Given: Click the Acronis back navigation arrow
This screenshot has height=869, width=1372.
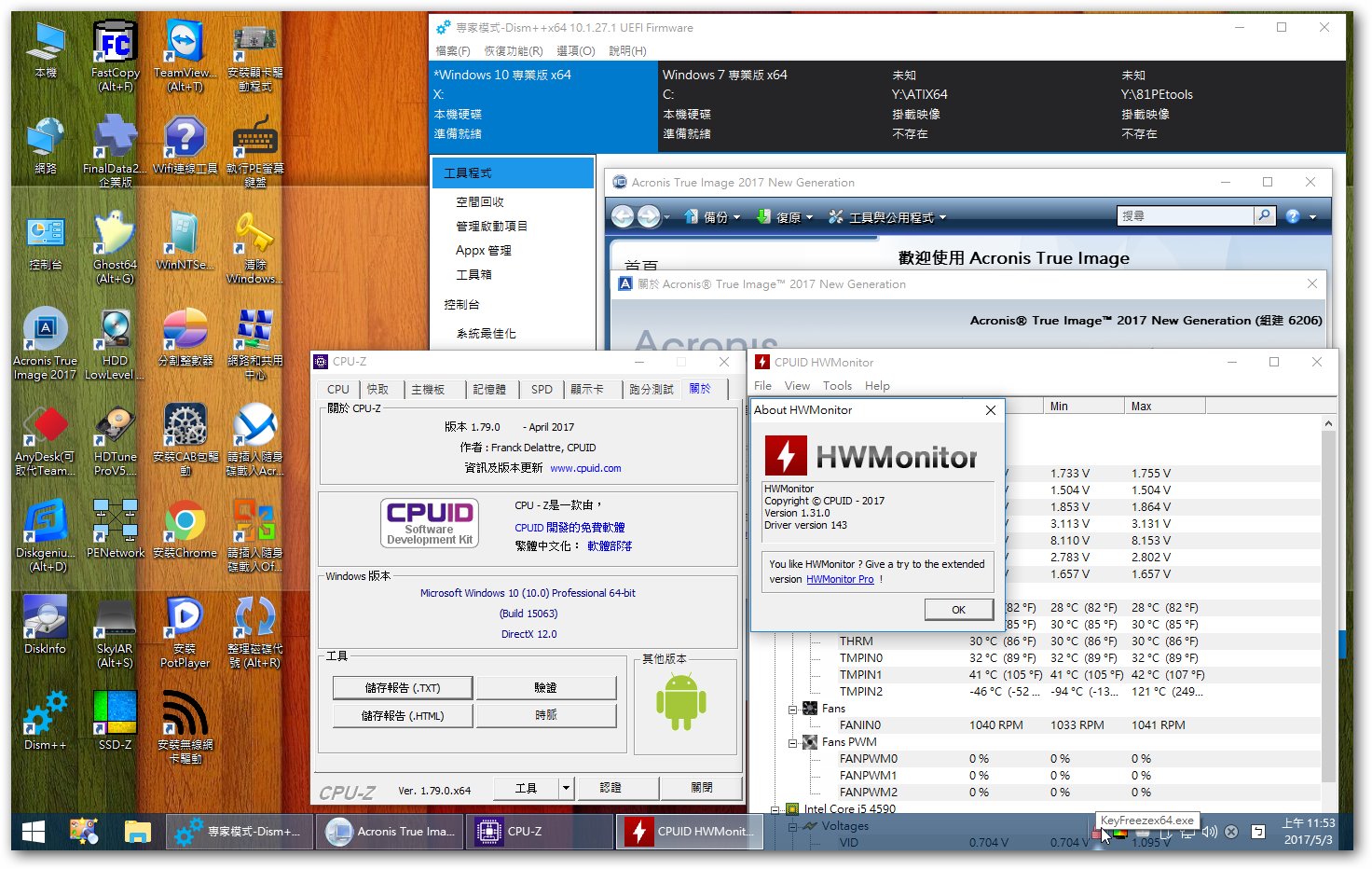Looking at the screenshot, I should click(623, 216).
